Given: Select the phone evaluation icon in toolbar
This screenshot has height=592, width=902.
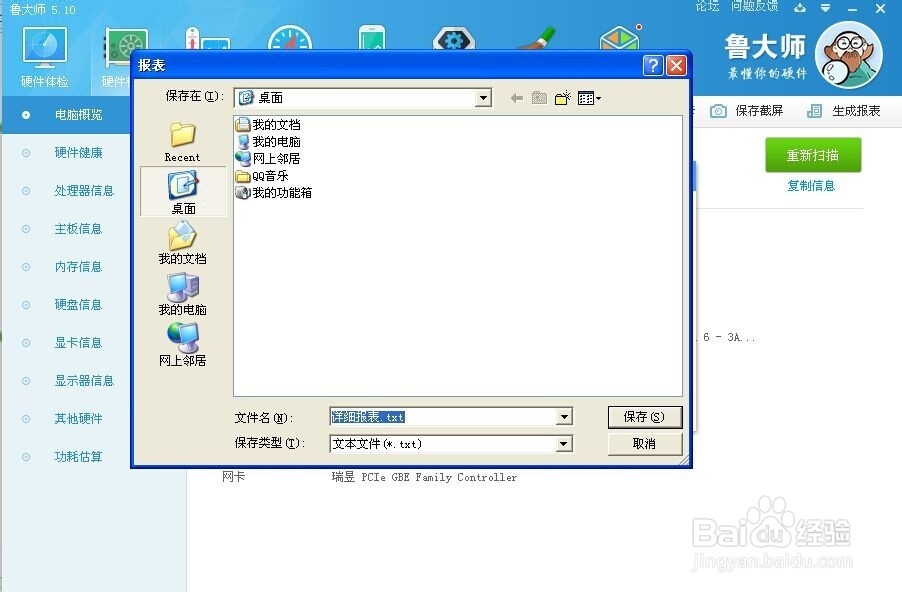Looking at the screenshot, I should click(370, 40).
